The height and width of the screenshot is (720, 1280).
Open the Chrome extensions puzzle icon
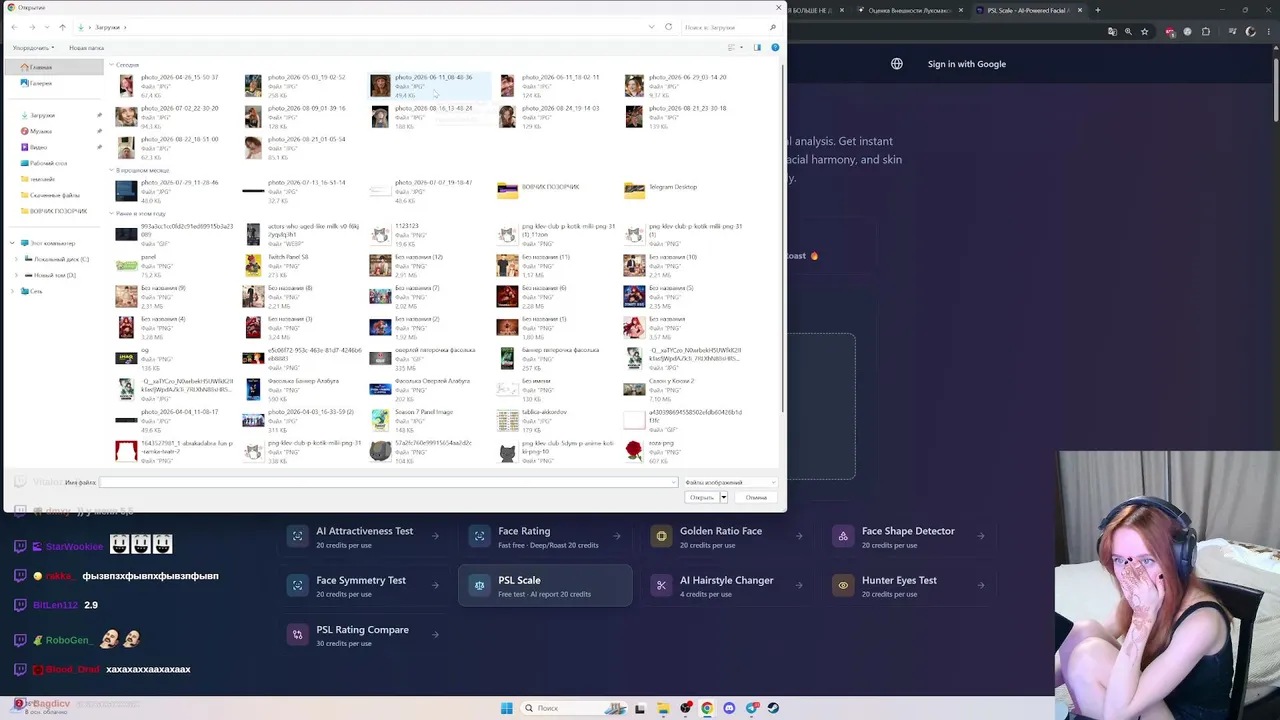[1206, 32]
